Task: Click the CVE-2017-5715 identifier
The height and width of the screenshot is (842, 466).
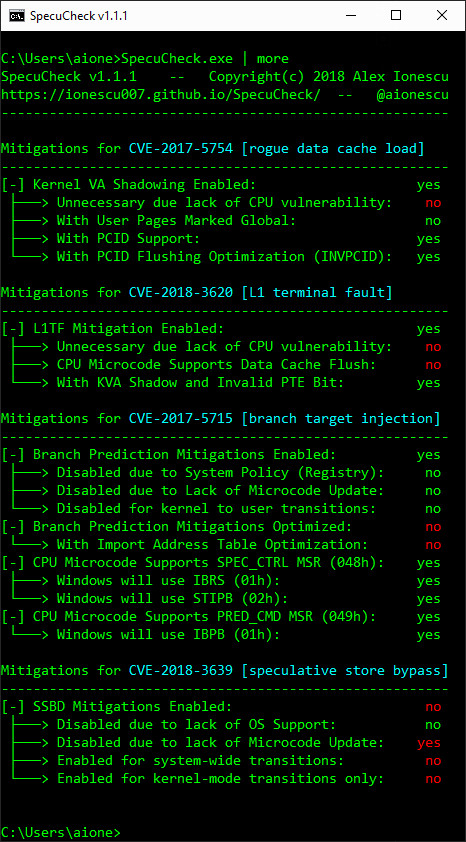Action: click(x=181, y=418)
